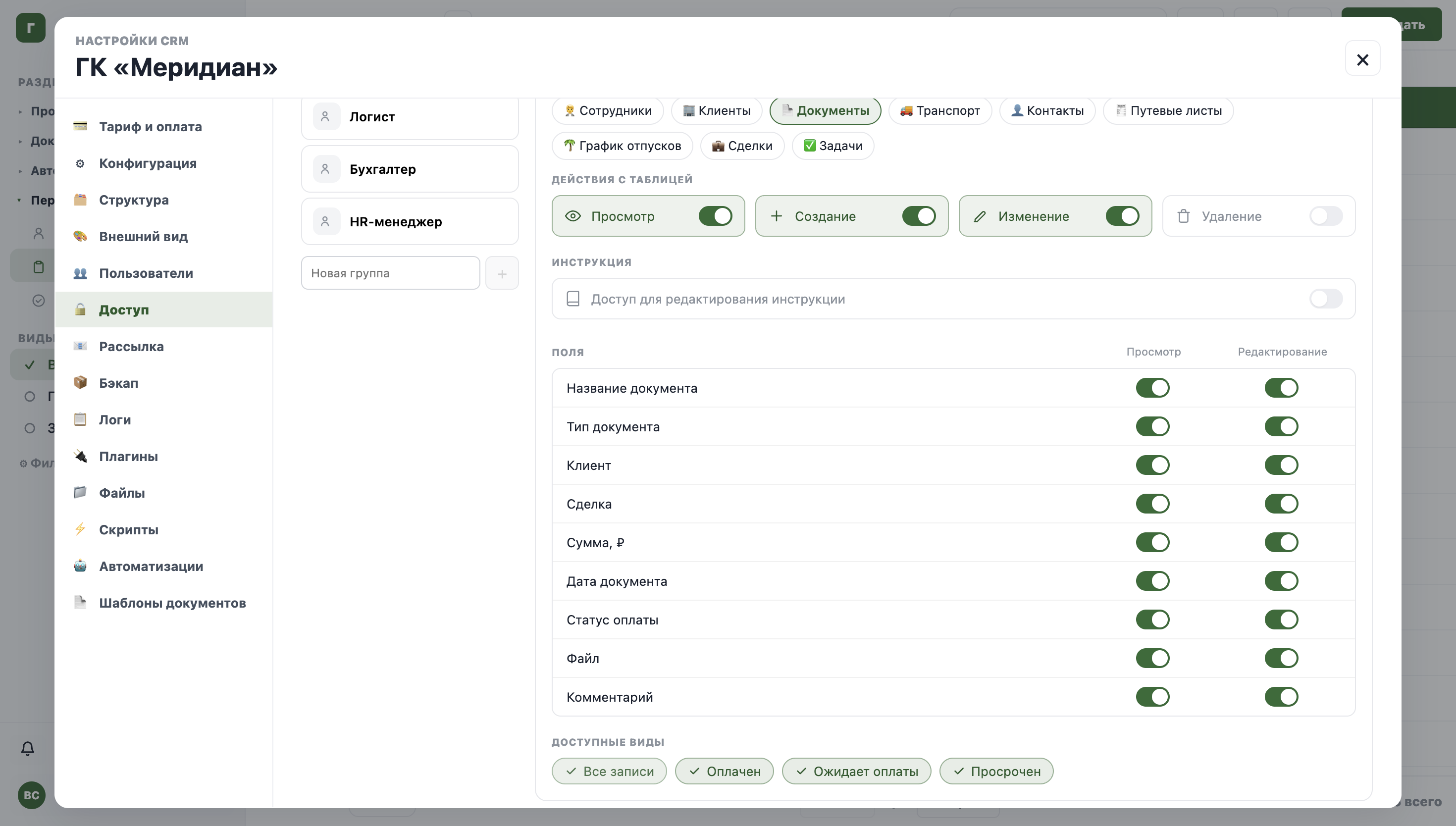Viewport: 1456px width, 826px height.
Task: Open the Автоматизации settings section
Action: coord(164,566)
